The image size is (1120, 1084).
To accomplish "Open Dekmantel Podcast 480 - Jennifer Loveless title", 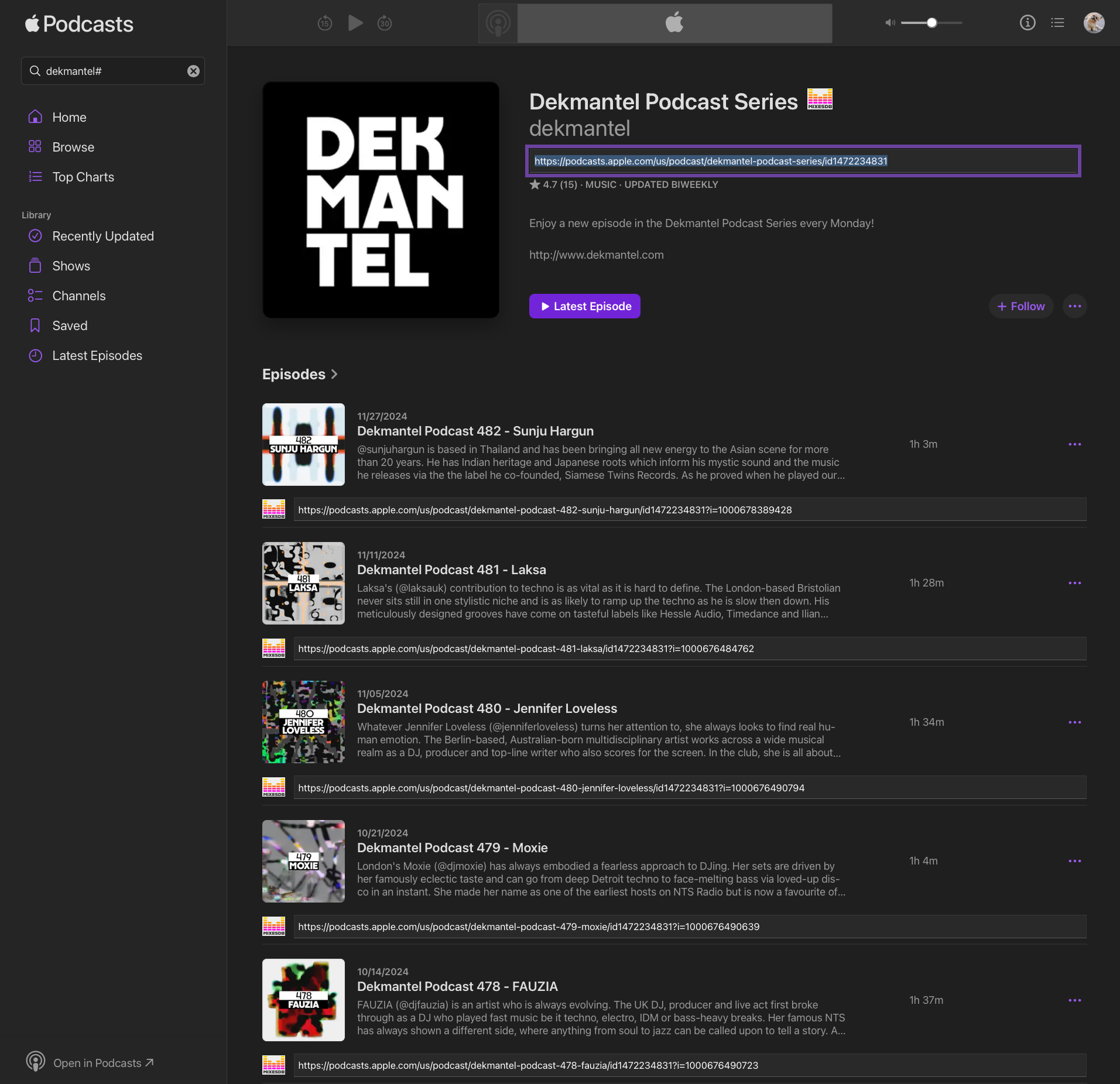I will [487, 708].
